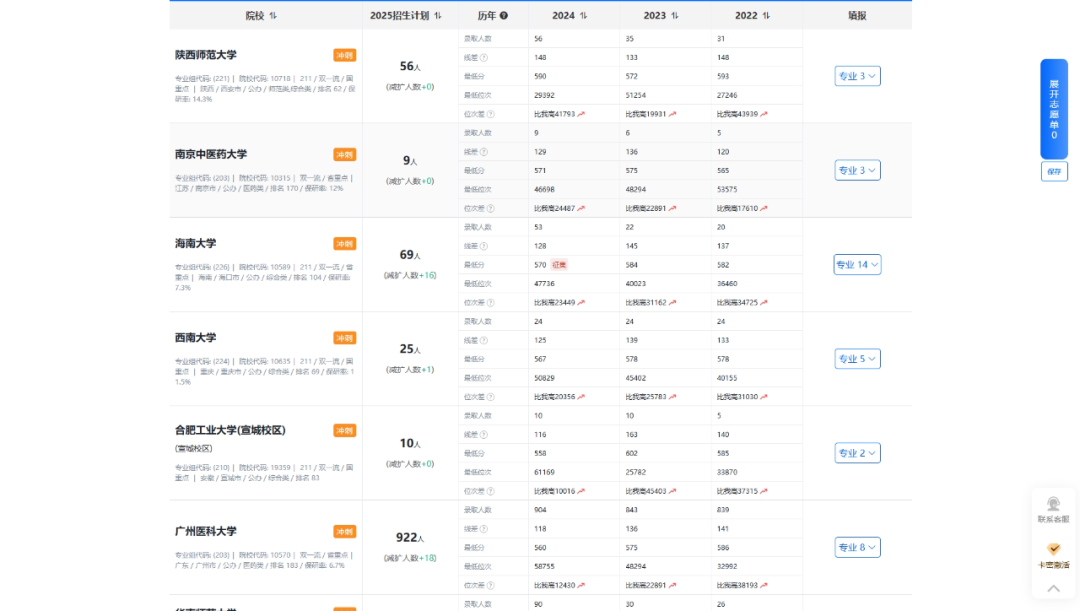The width and height of the screenshot is (1080, 611).
Task: Open 专业 14 dropdown for 海南大学
Action: (857, 265)
